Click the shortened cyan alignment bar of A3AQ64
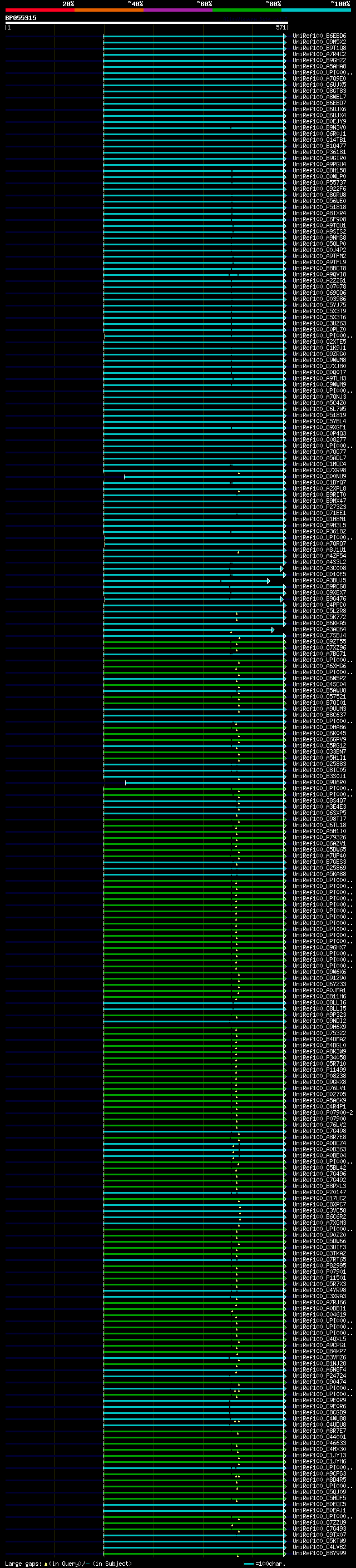The width and height of the screenshot is (356, 1568). (189, 630)
